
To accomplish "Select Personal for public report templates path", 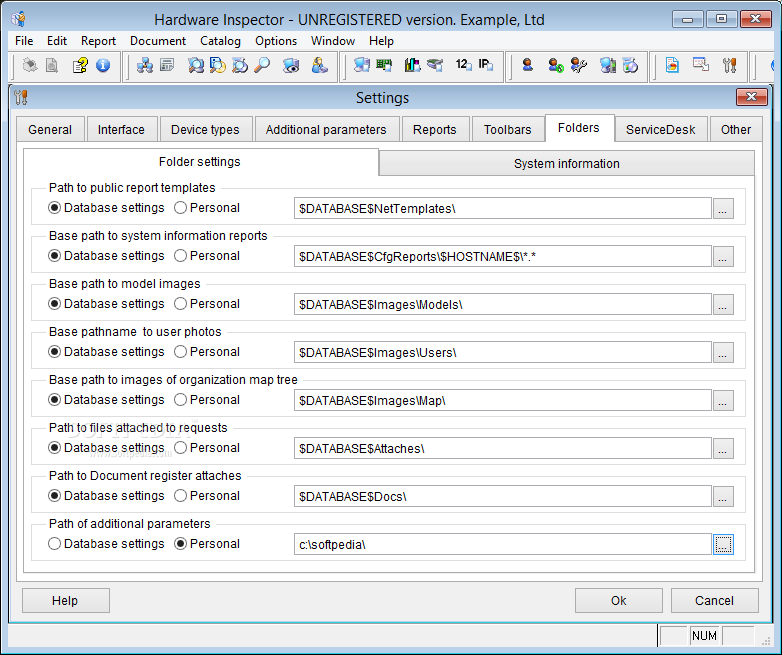I will [x=207, y=208].
